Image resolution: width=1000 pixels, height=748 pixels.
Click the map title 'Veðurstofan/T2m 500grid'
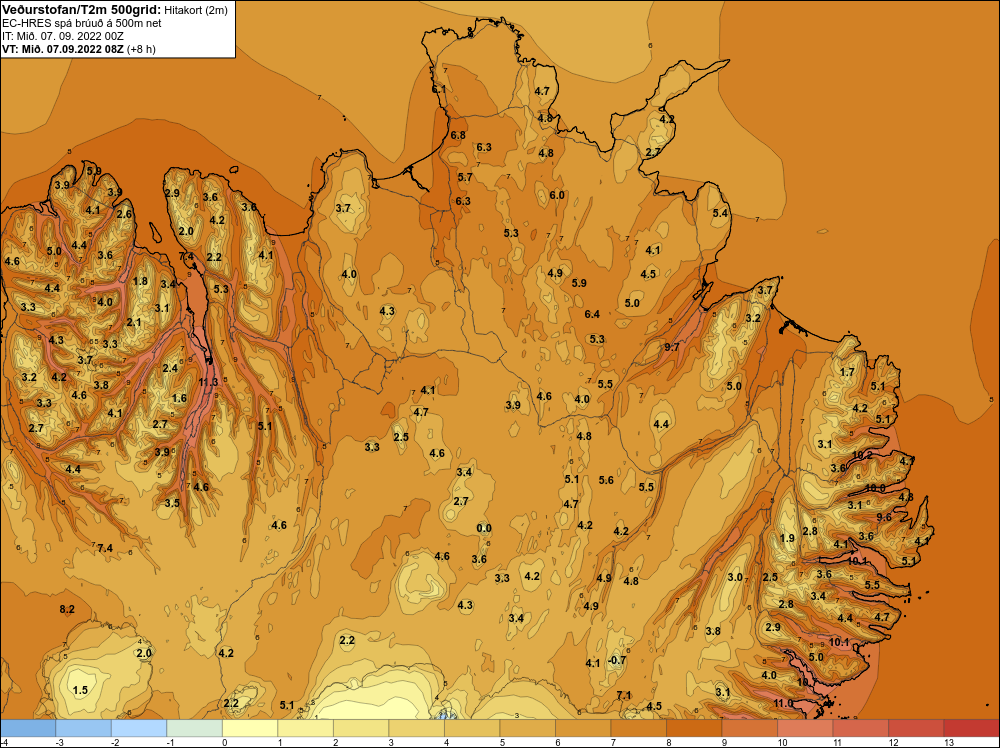(x=80, y=9)
